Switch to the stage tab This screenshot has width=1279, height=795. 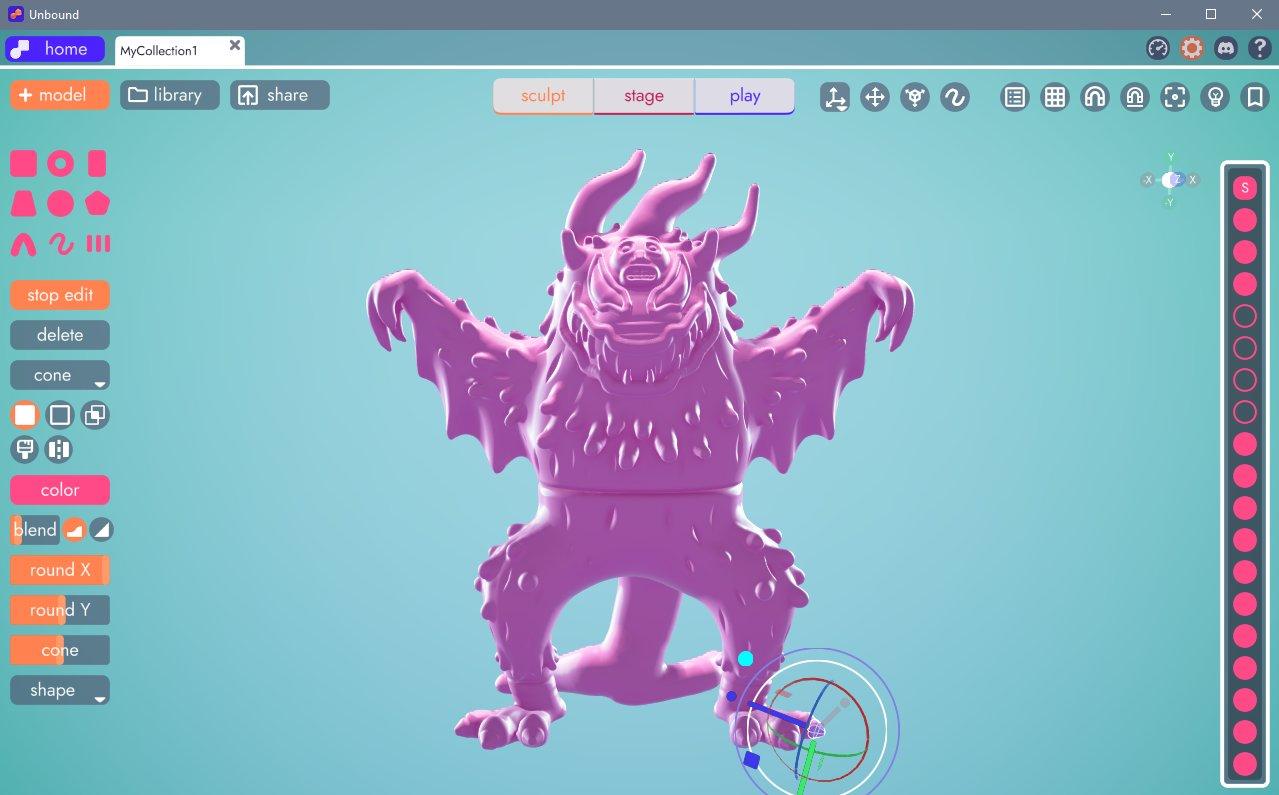[644, 96]
